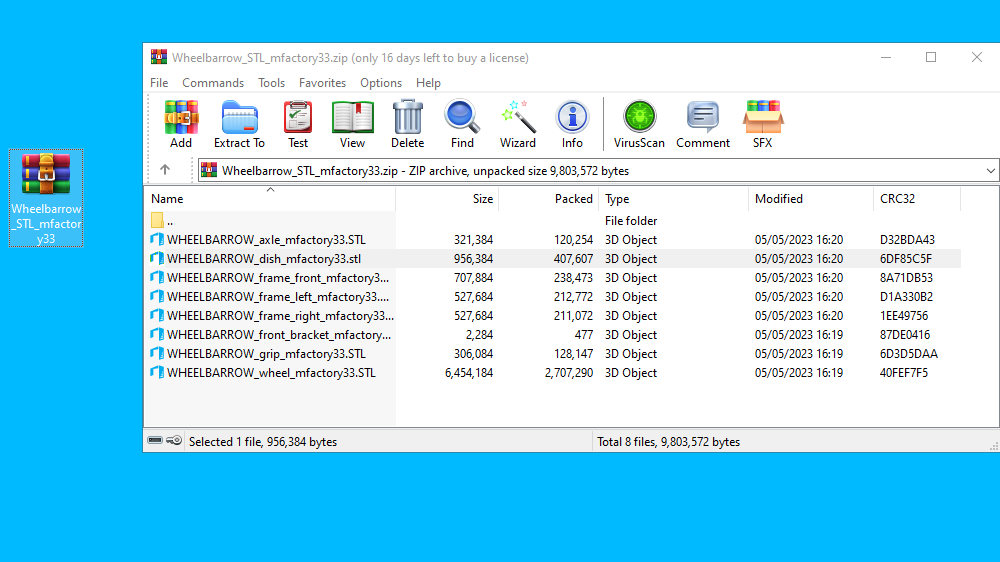Sort by Type column header

673,199
